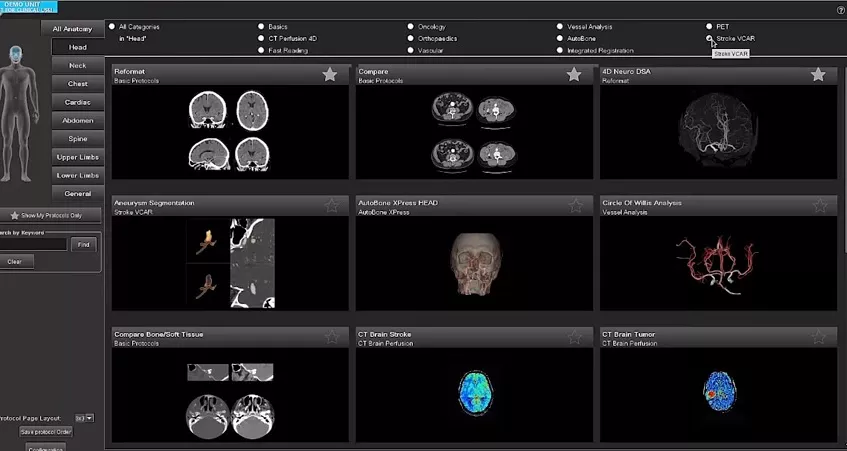Image resolution: width=847 pixels, height=451 pixels.
Task: Add CT Brain Stroke to favorites
Action: [x=576, y=338]
